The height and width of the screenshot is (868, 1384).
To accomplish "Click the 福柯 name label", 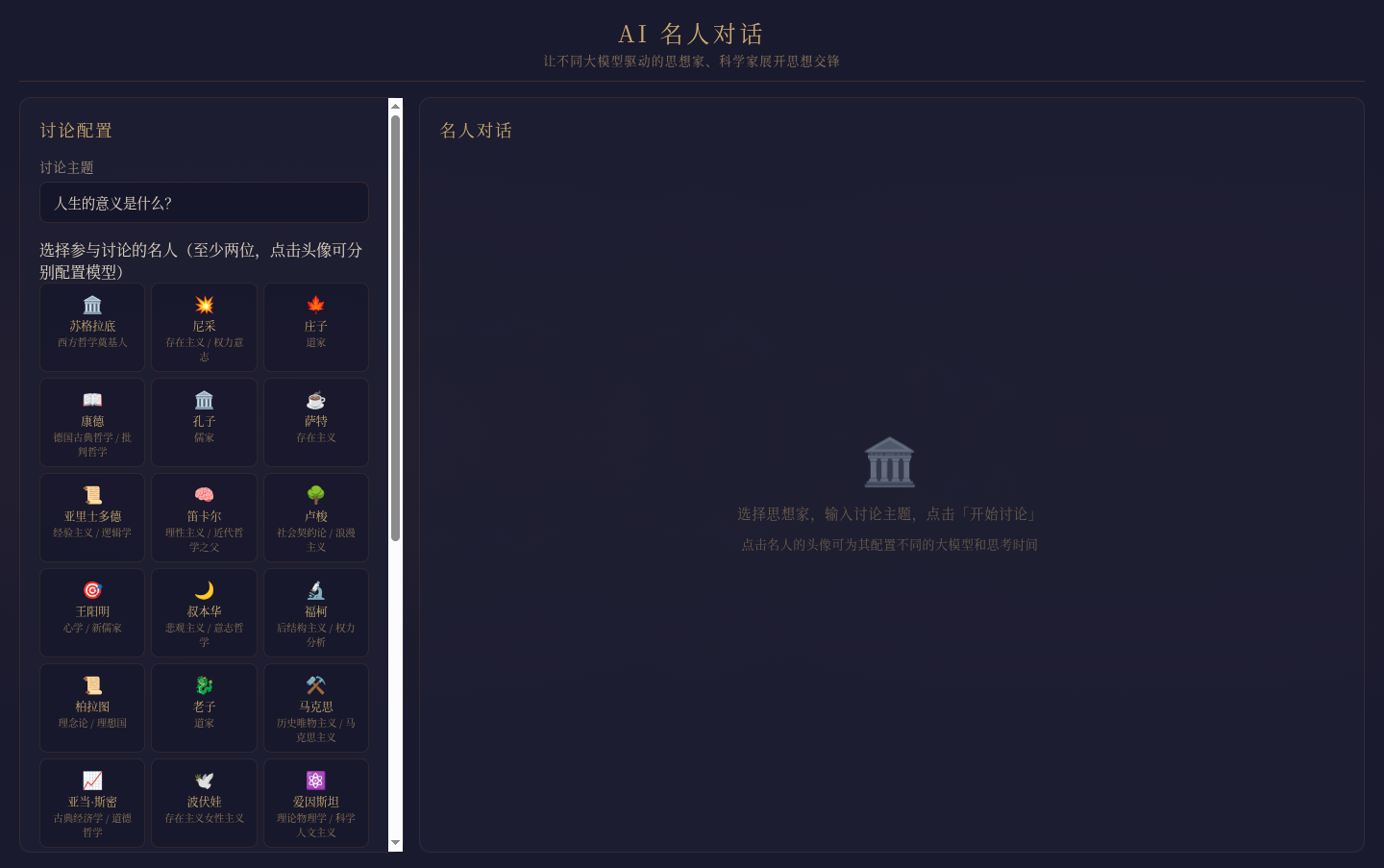I will [316, 612].
